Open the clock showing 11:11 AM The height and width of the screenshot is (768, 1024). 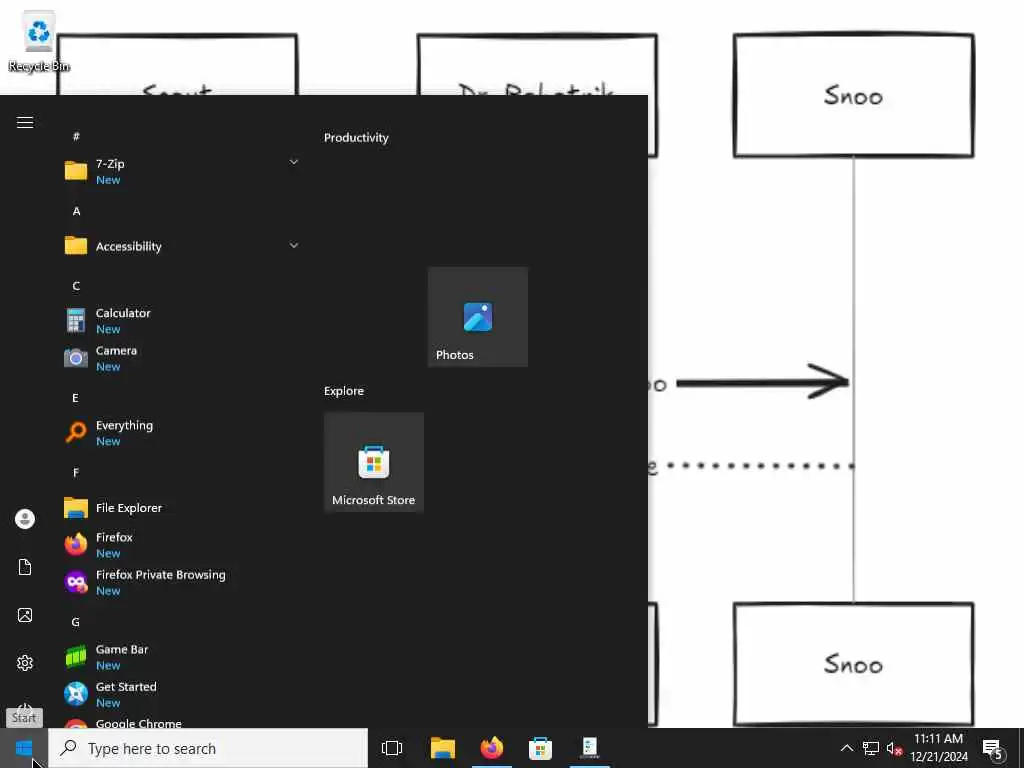pos(938,748)
